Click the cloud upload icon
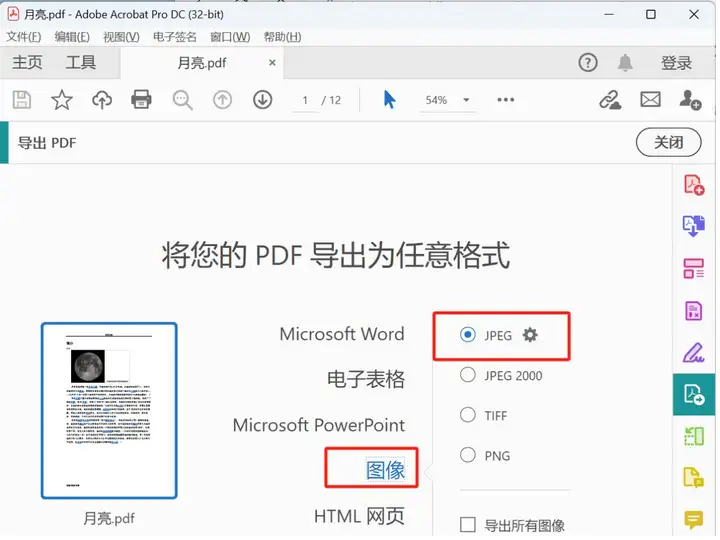This screenshot has height=540, width=720. tap(102, 100)
